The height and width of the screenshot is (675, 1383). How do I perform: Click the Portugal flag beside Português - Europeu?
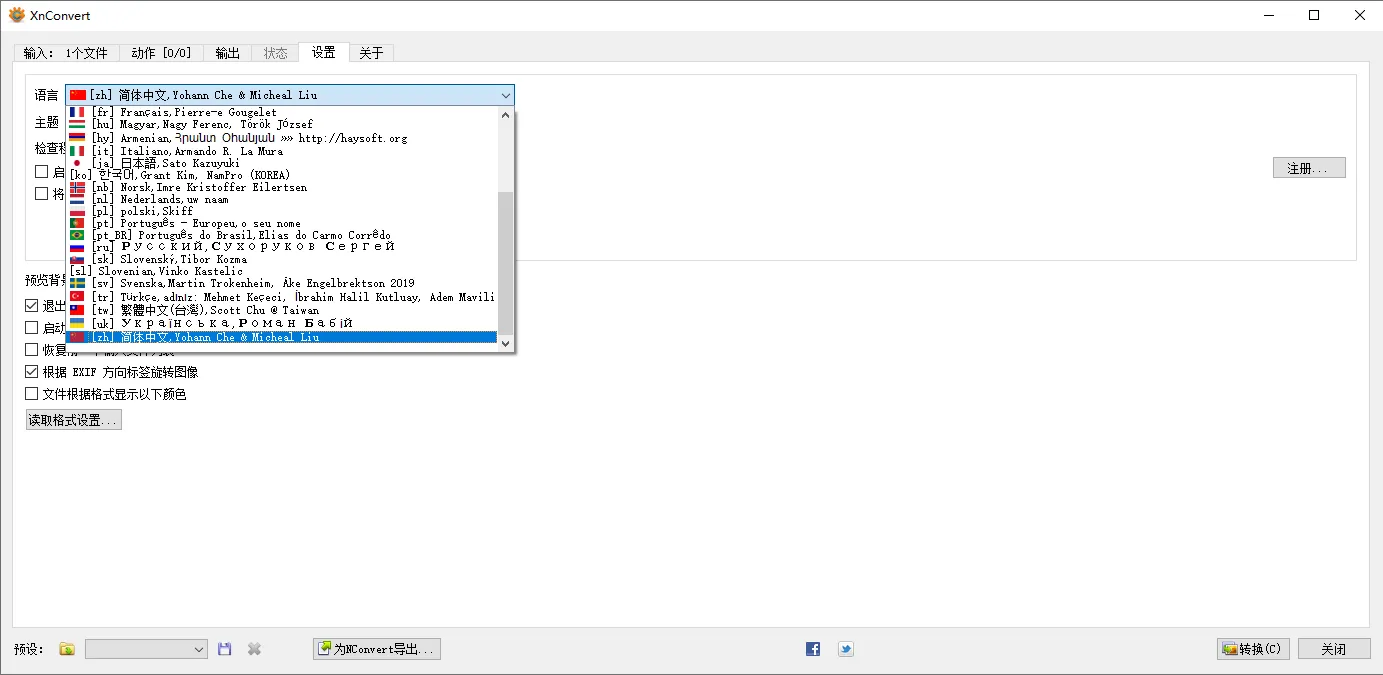(x=77, y=223)
